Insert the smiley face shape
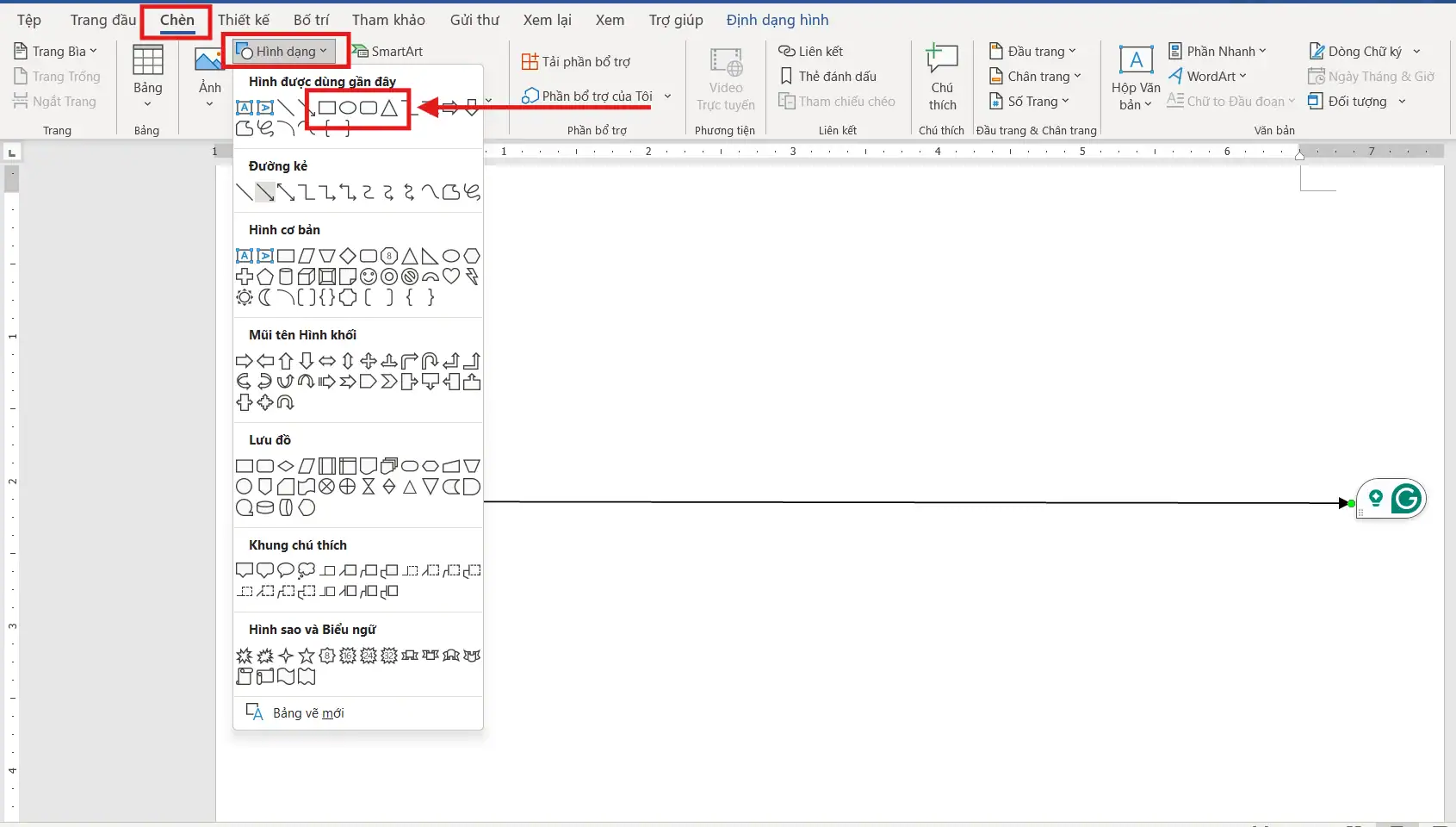1456x827 pixels. pyautogui.click(x=369, y=277)
